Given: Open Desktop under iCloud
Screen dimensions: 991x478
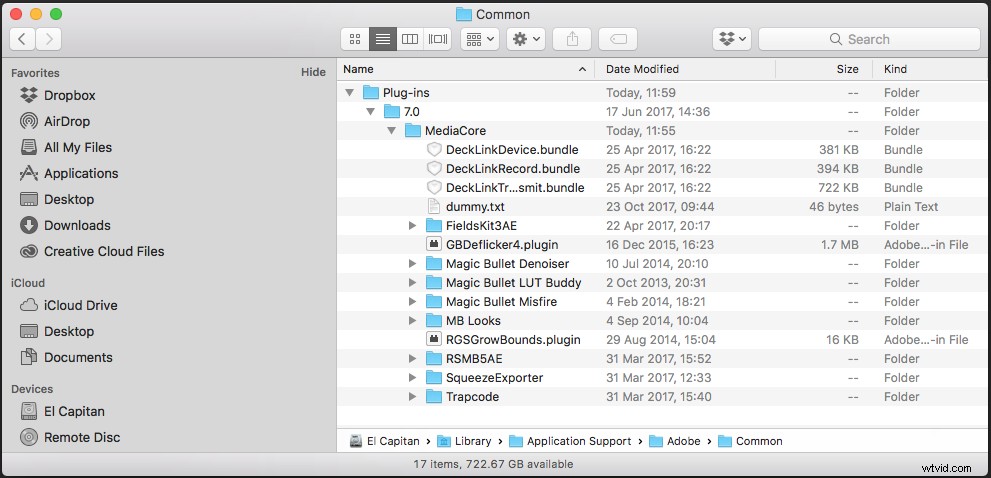Looking at the screenshot, I should point(69,331).
